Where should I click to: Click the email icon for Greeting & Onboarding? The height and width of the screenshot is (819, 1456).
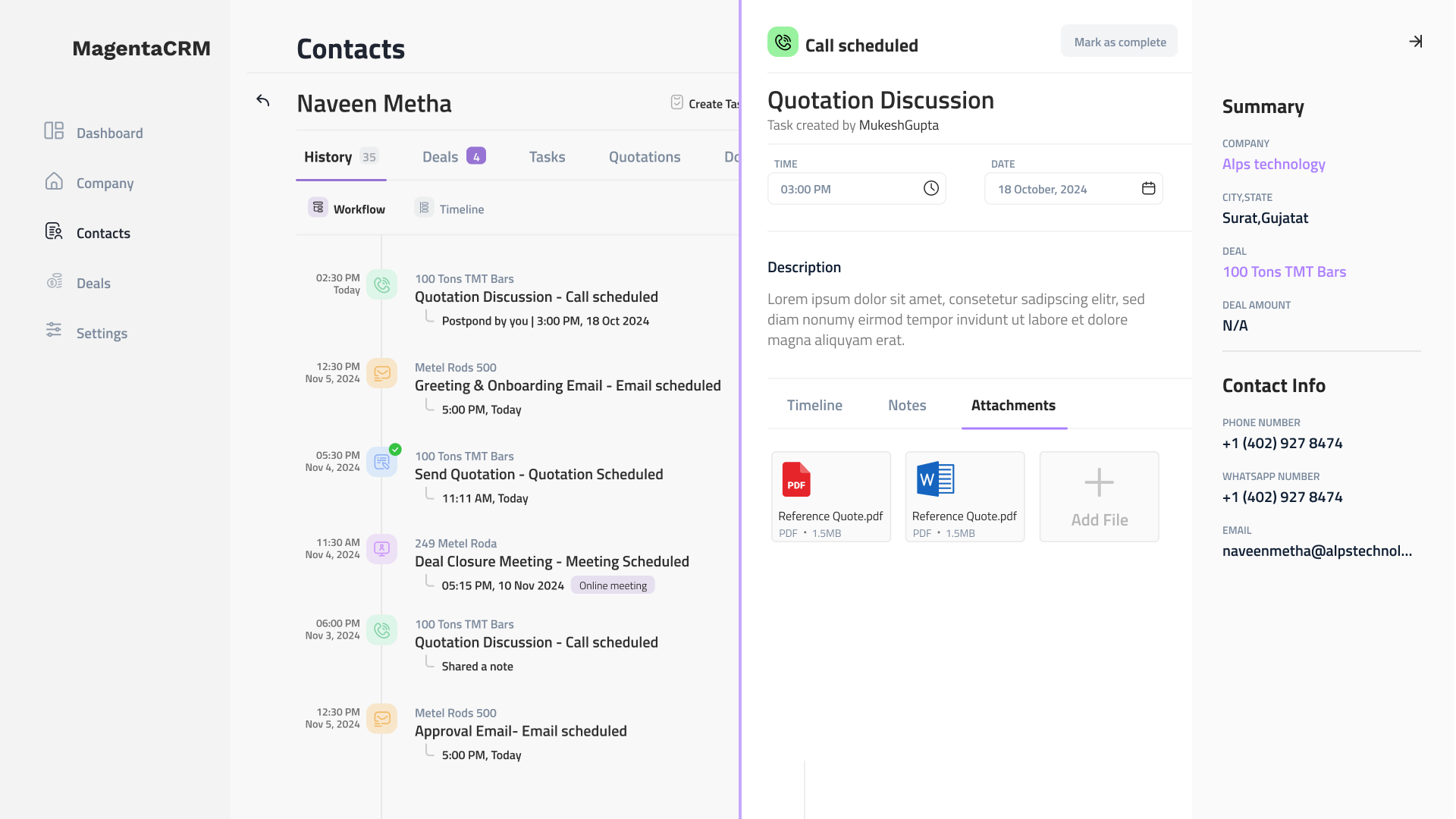(x=382, y=373)
